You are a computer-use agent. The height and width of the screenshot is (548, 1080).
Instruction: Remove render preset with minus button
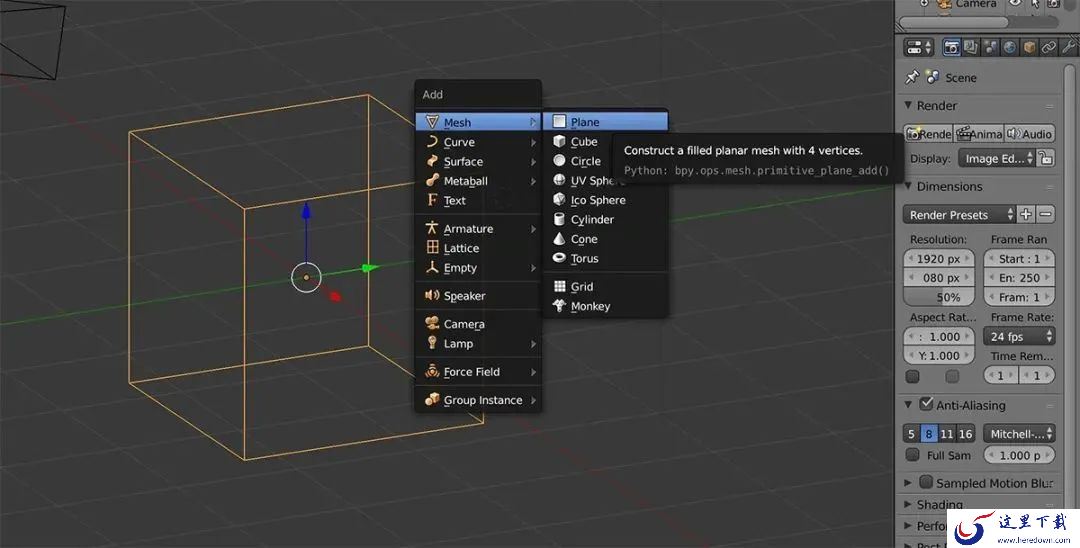tap(1046, 214)
